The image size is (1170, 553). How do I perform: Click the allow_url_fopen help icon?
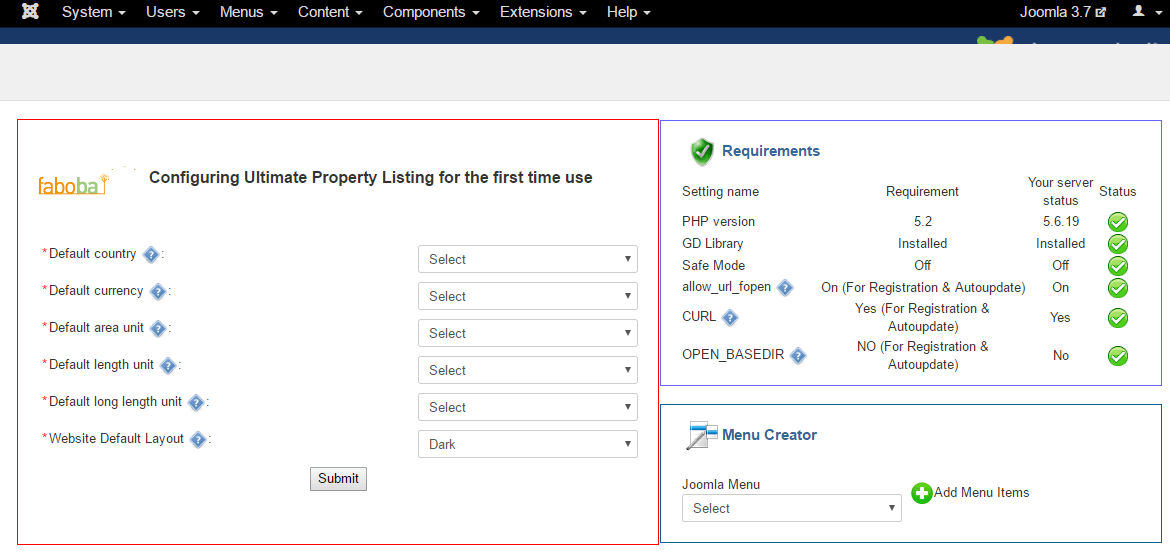pyautogui.click(x=784, y=287)
